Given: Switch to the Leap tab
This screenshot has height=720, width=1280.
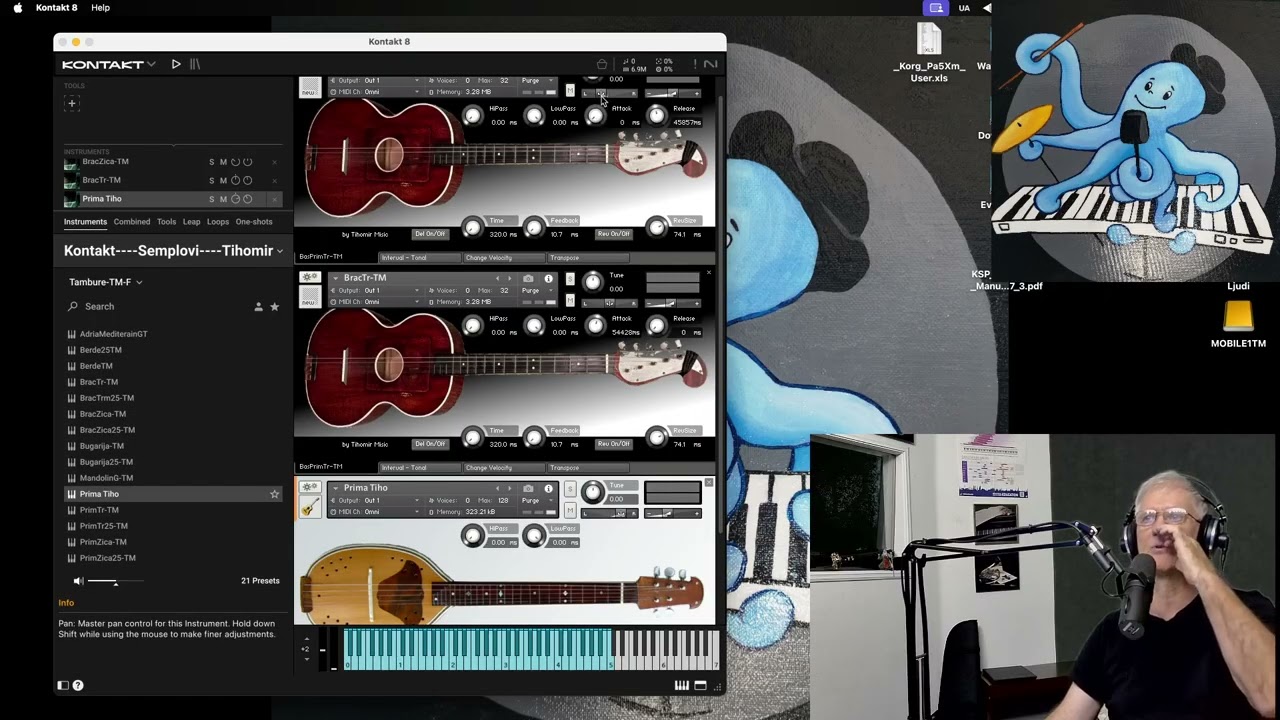Looking at the screenshot, I should pos(191,222).
